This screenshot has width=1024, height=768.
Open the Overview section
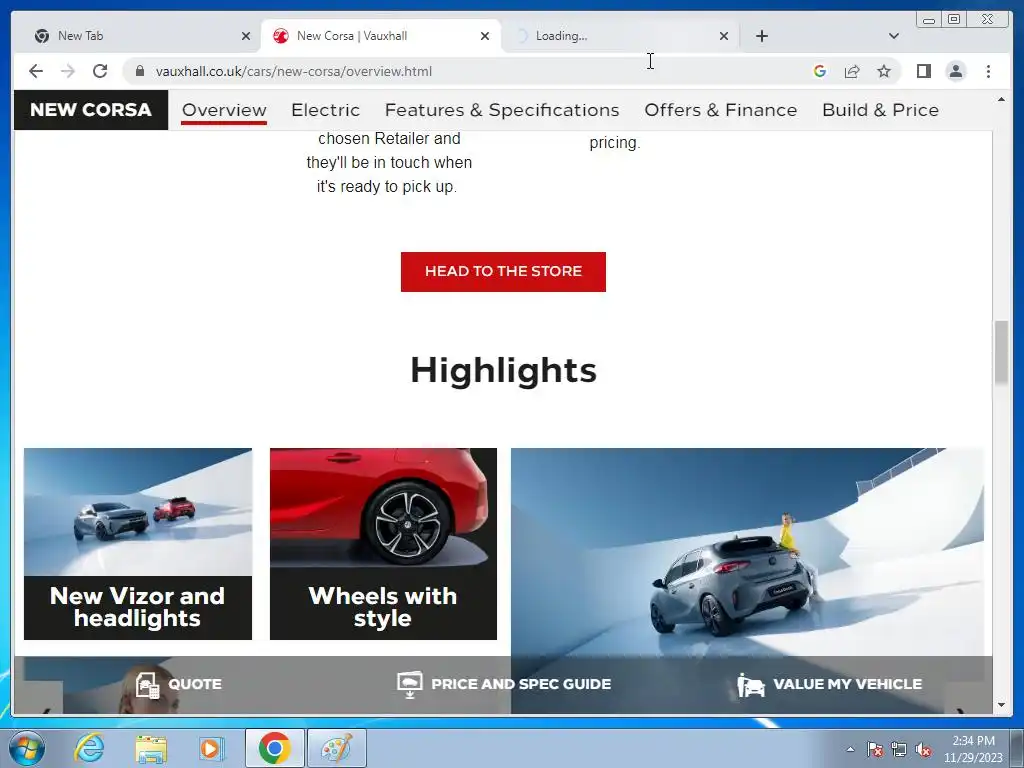pos(224,110)
